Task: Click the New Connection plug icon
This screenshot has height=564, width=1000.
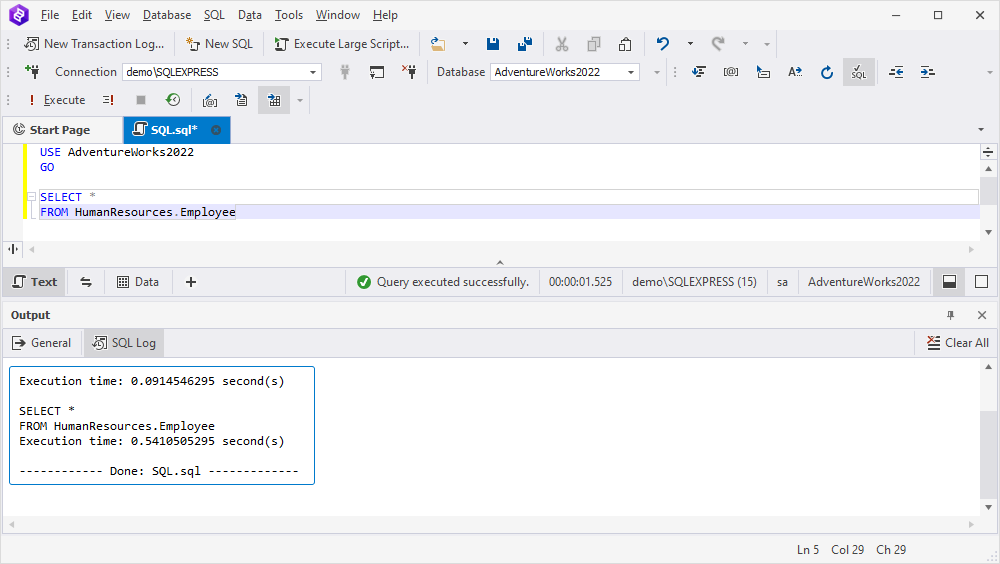Action: pos(32,72)
